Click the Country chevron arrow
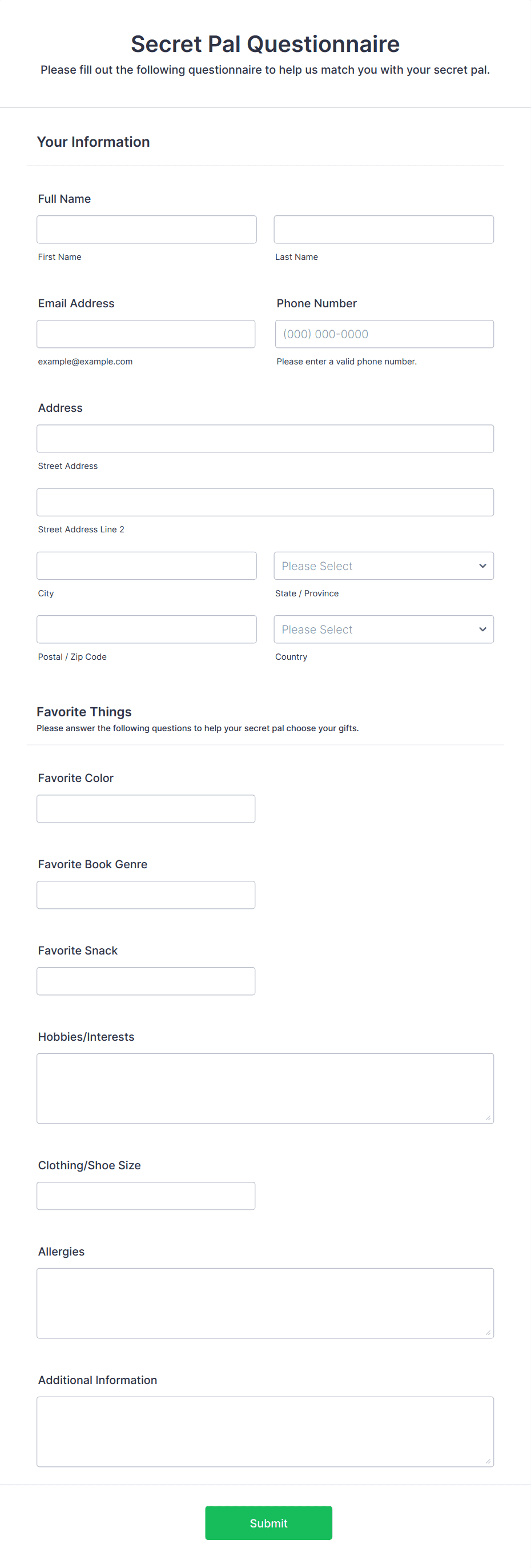531x1568 pixels. pyautogui.click(x=482, y=629)
